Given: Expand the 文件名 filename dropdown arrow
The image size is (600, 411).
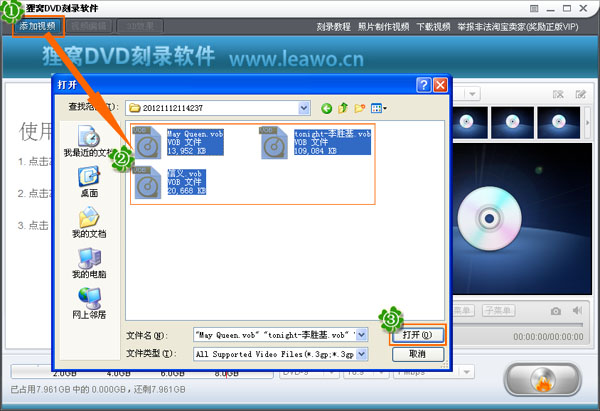Looking at the screenshot, I should click(x=362, y=335).
